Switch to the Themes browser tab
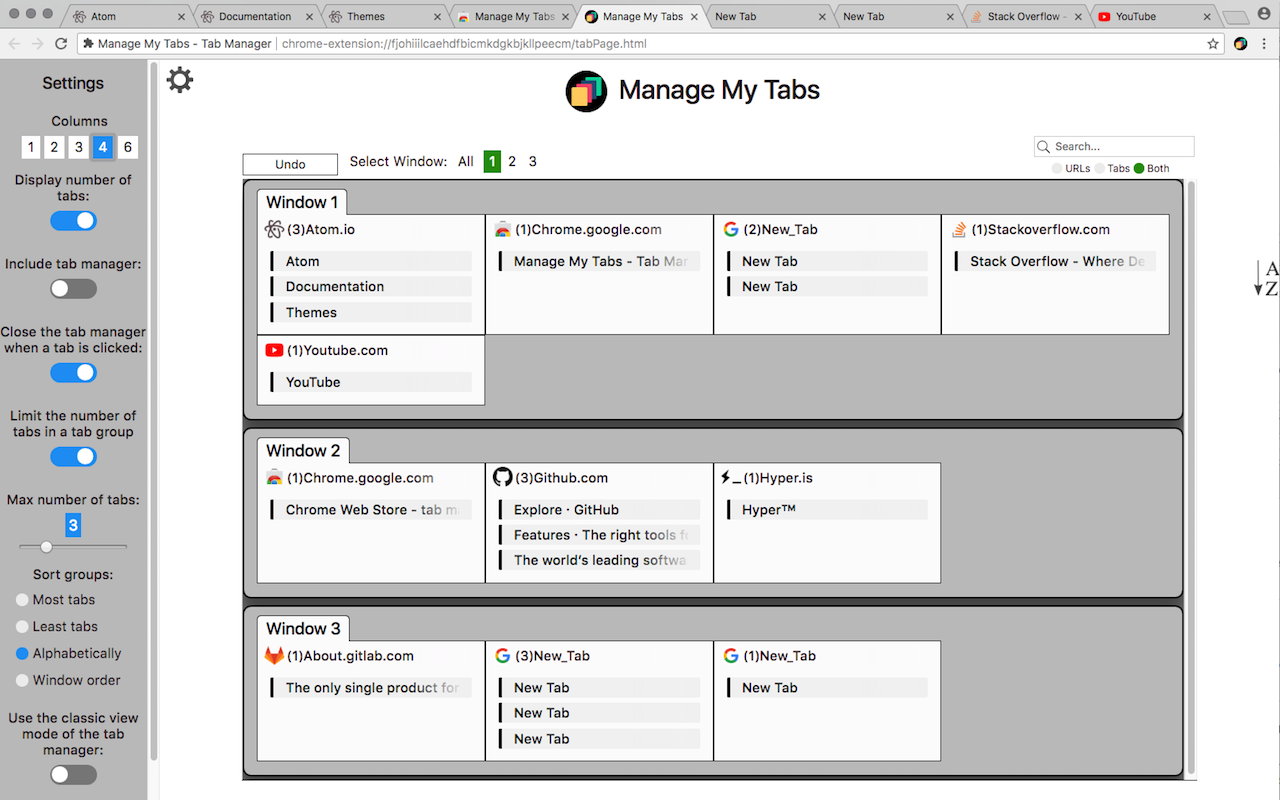 pyautogui.click(x=383, y=17)
